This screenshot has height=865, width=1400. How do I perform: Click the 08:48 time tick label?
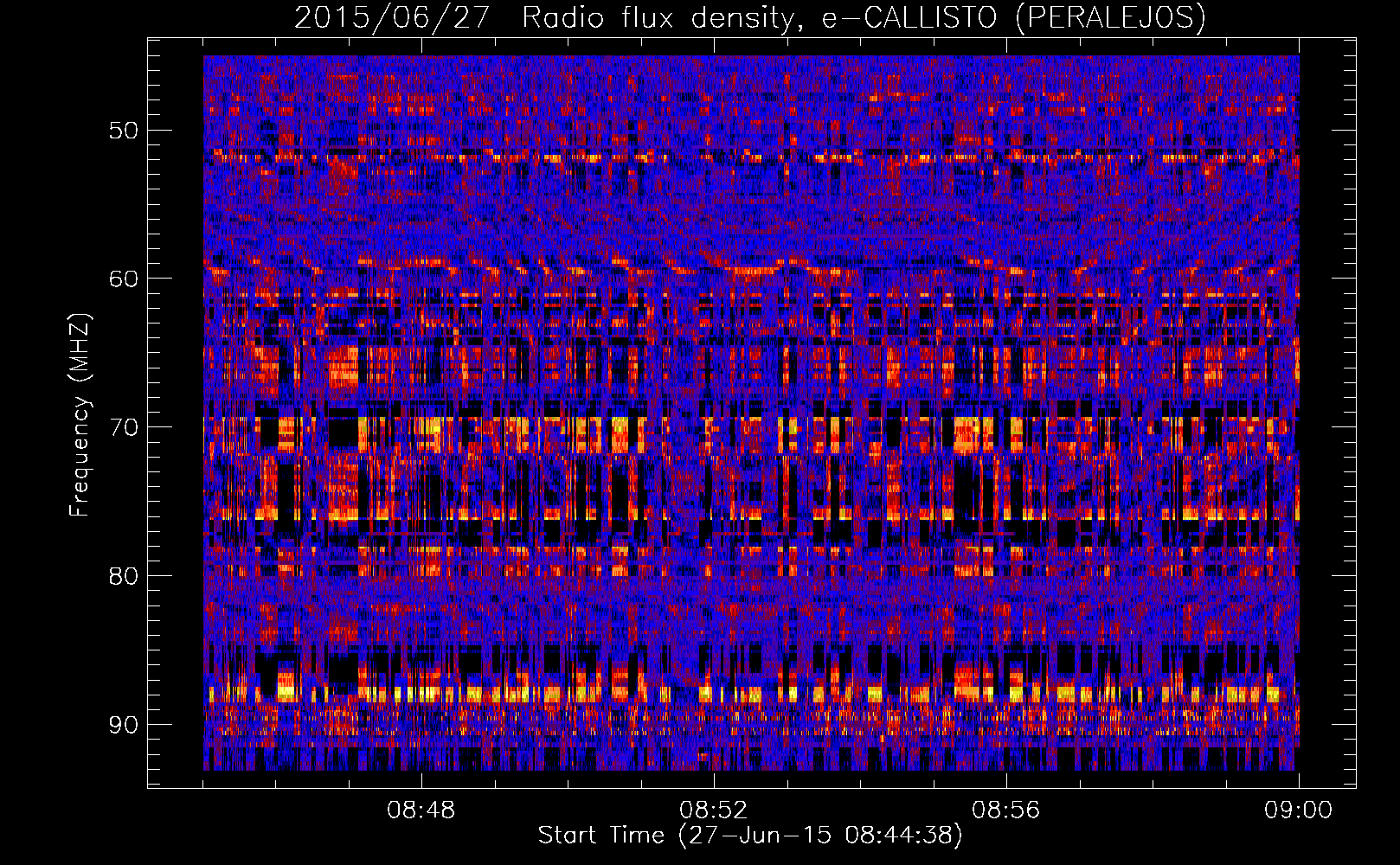point(421,811)
